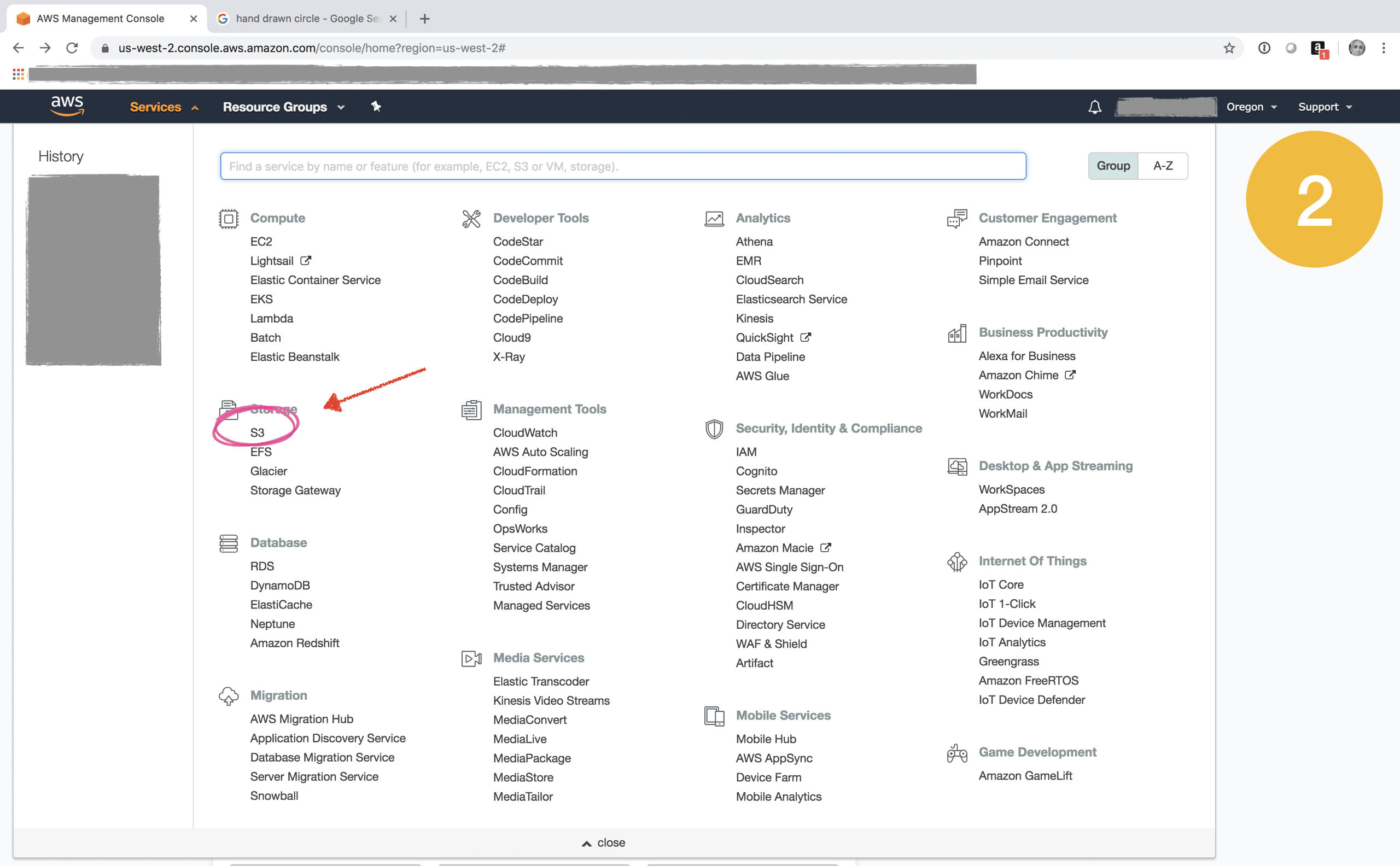Close the AWS Management Console tab
This screenshot has width=1400, height=866.
tap(194, 19)
